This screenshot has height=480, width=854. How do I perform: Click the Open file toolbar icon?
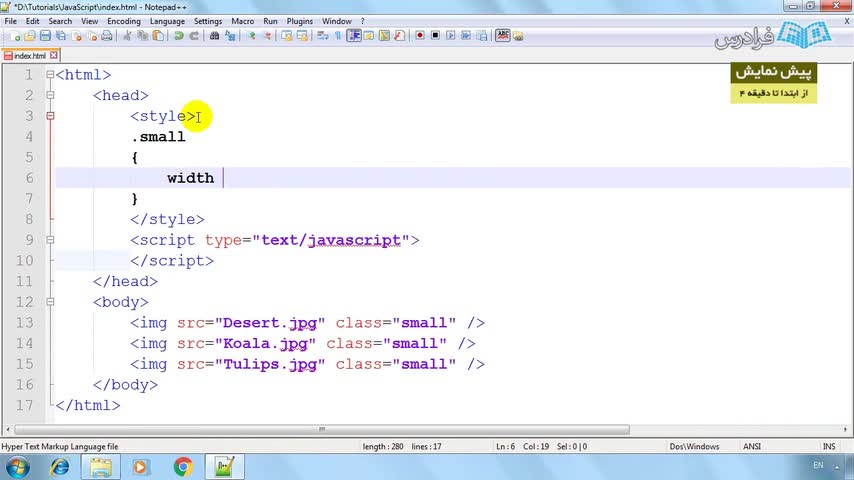tap(30, 36)
